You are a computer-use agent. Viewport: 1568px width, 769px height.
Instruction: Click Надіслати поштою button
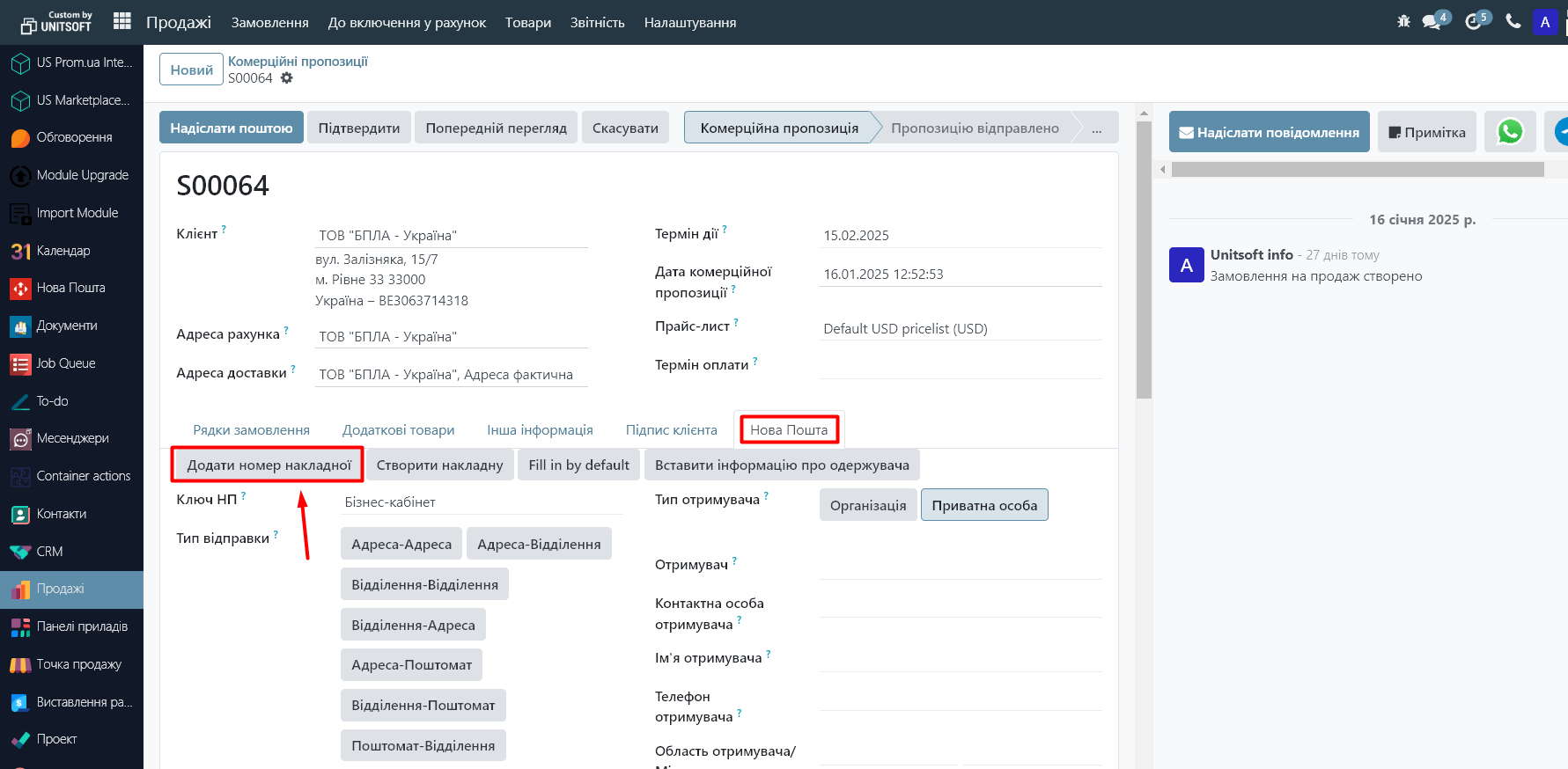point(232,128)
